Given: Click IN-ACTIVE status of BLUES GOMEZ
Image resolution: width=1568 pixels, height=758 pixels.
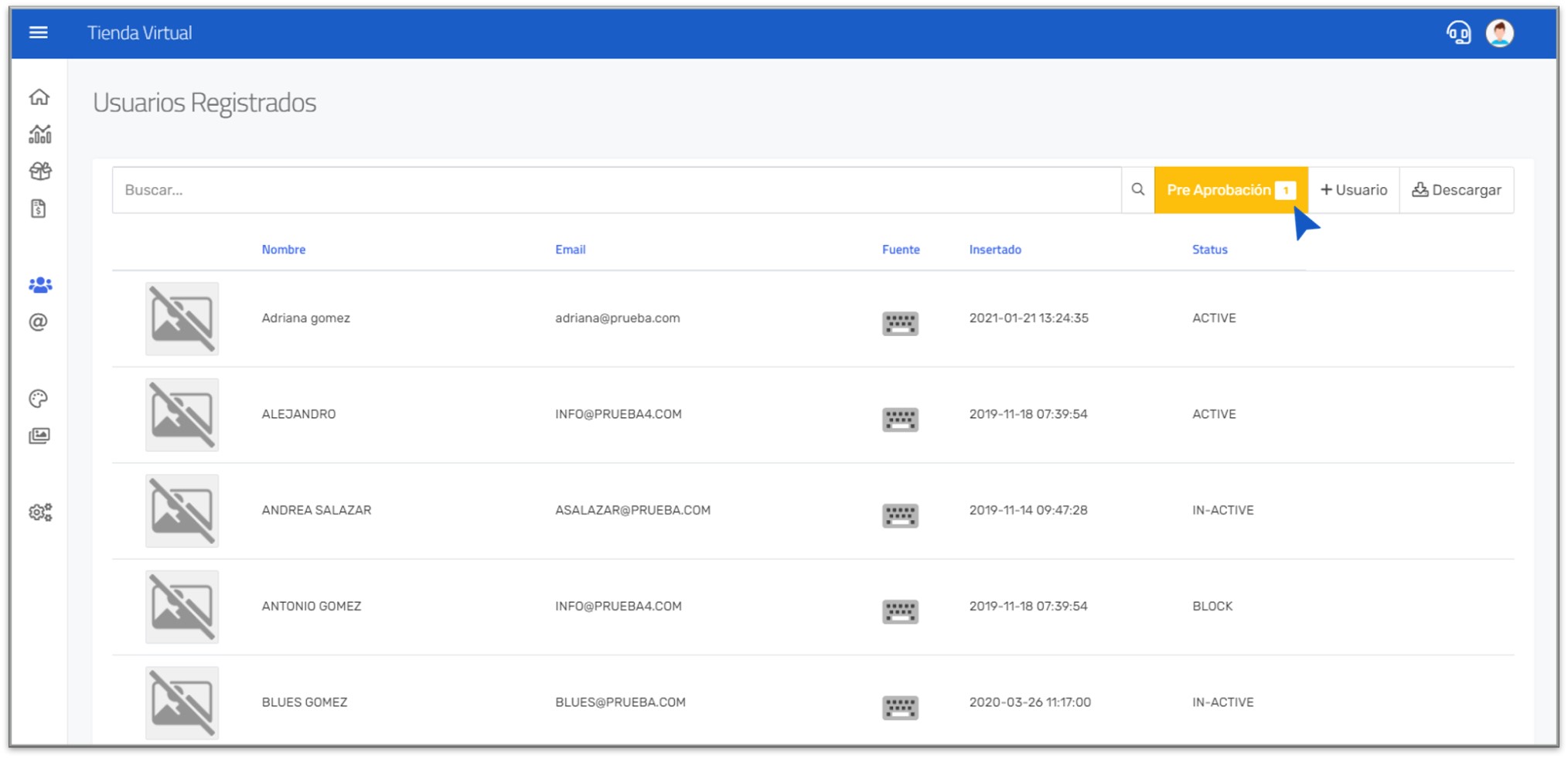Looking at the screenshot, I should (x=1223, y=702).
